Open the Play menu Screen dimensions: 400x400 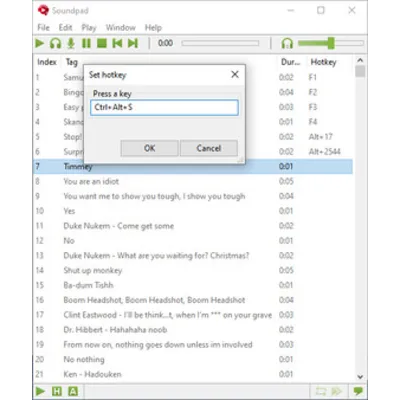point(89,28)
